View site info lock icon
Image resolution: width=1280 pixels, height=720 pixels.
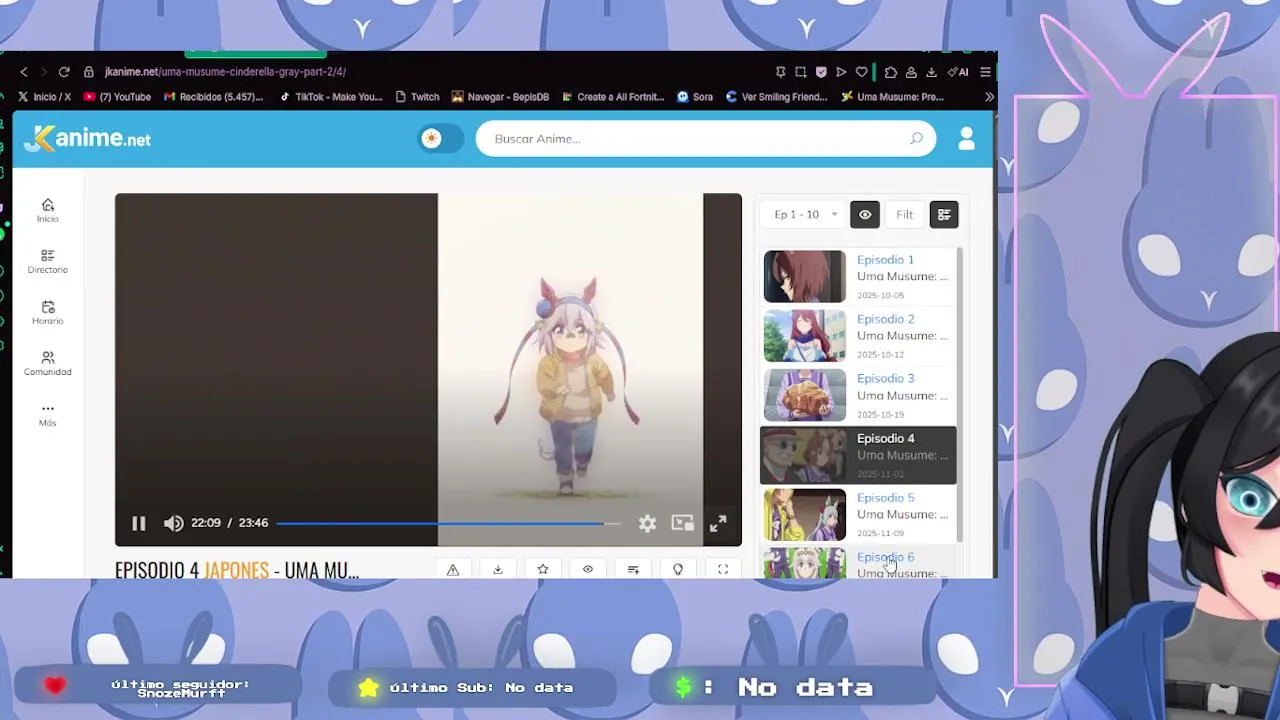click(x=88, y=72)
